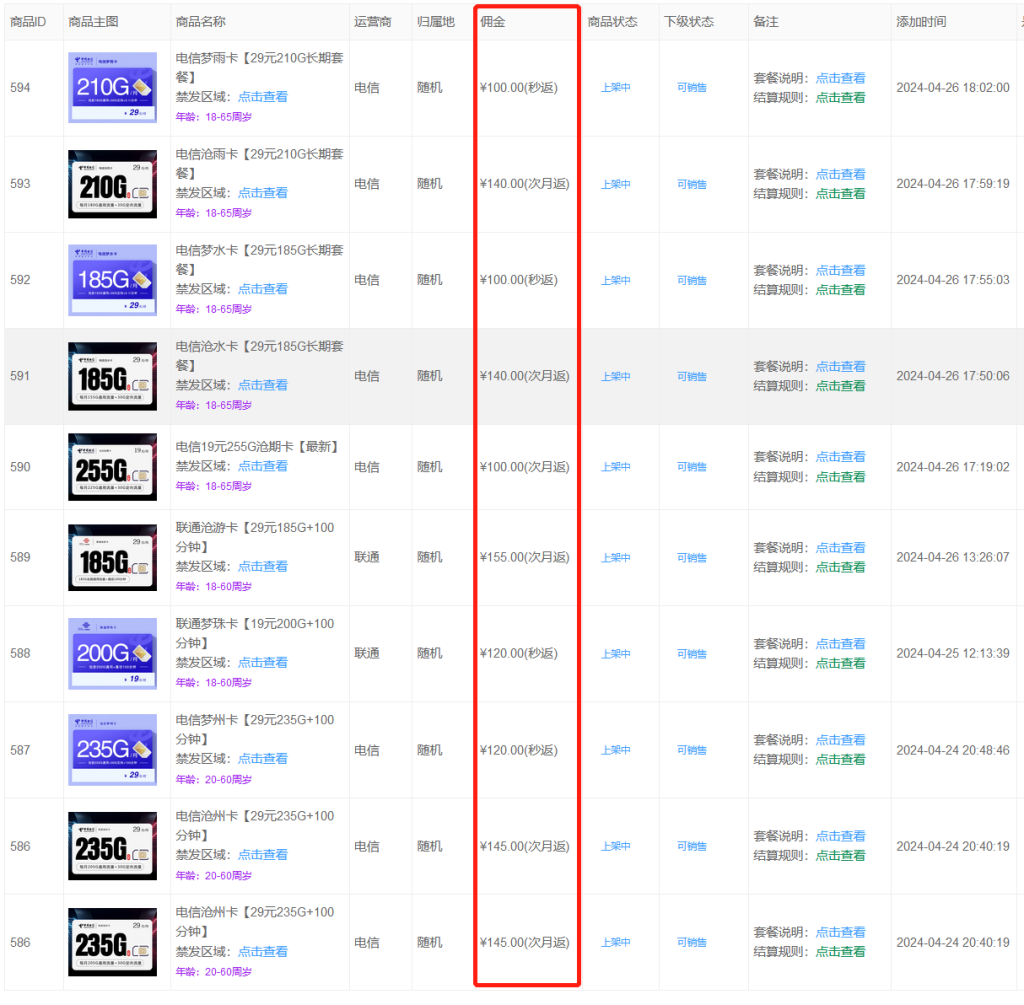Screen dimensions: 1024x1005
Task: Click 上架中 status for product 590
Action: [x=615, y=467]
